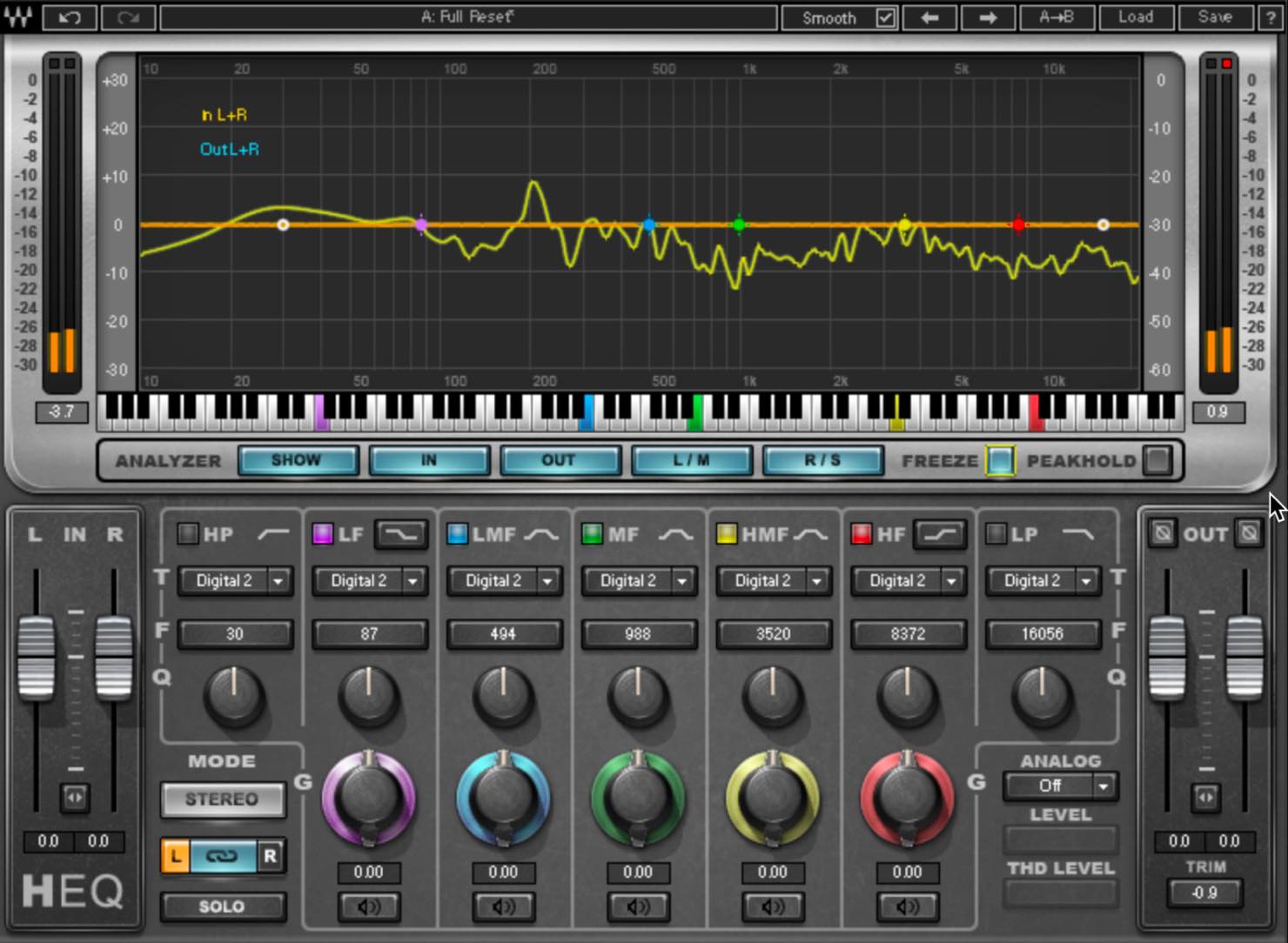Click the right output fader
Image resolution: width=1288 pixels, height=943 pixels.
coord(1244,657)
